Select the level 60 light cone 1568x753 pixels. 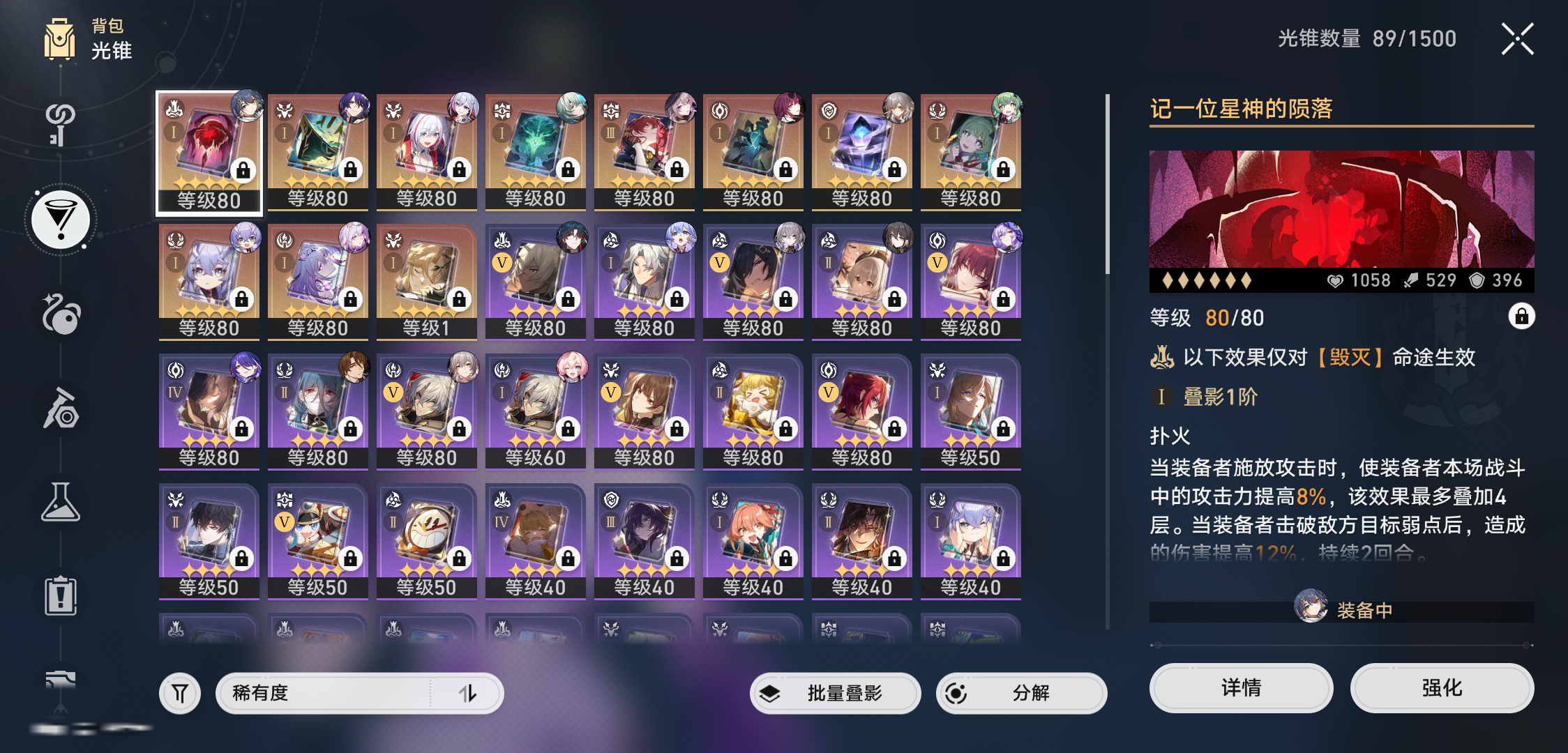click(535, 412)
